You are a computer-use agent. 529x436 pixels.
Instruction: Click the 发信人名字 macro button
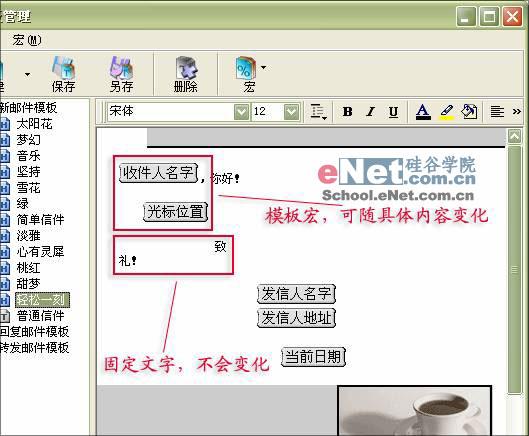296,294
